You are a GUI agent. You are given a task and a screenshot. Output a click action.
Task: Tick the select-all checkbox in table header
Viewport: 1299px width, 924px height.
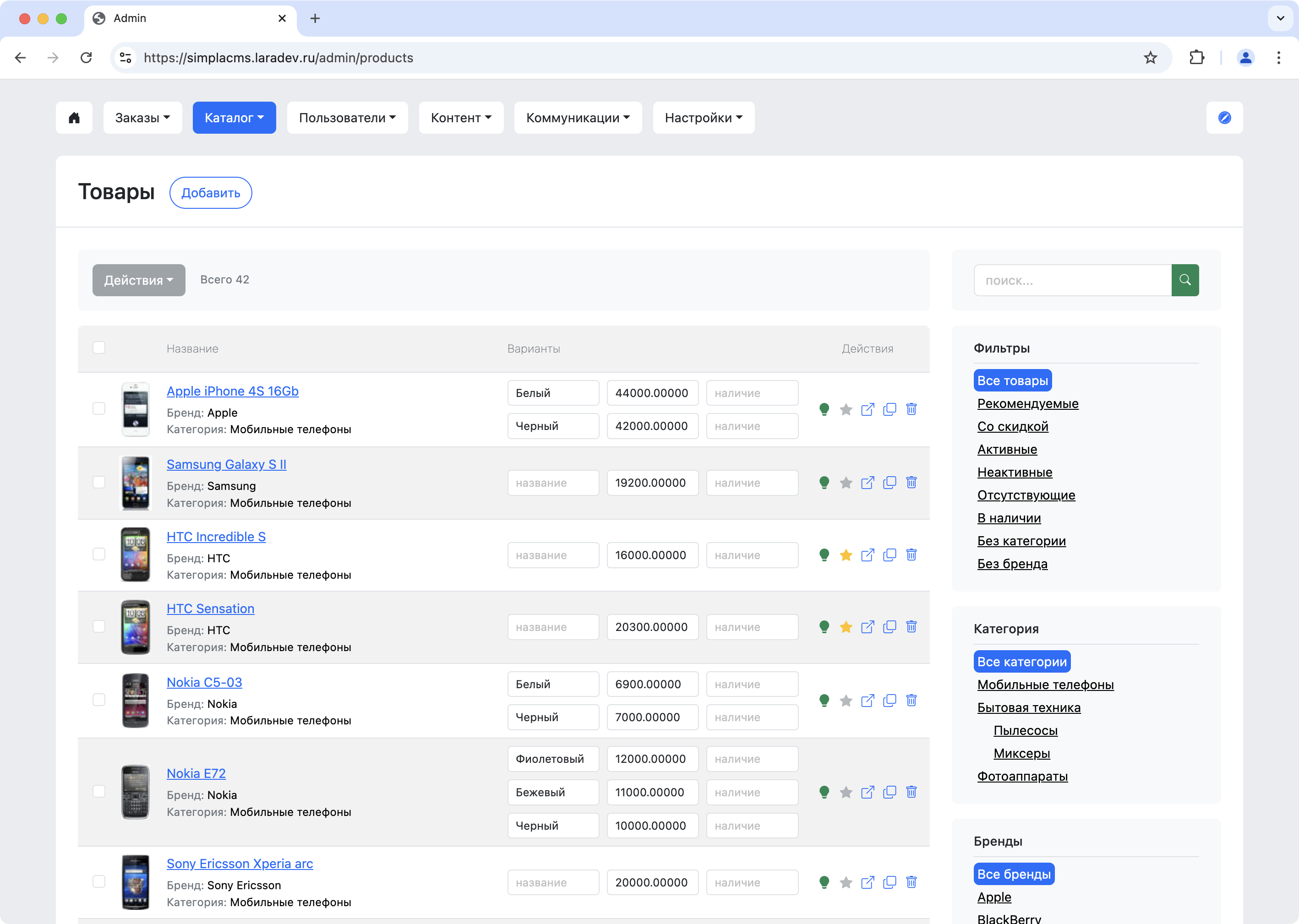pyautogui.click(x=99, y=348)
